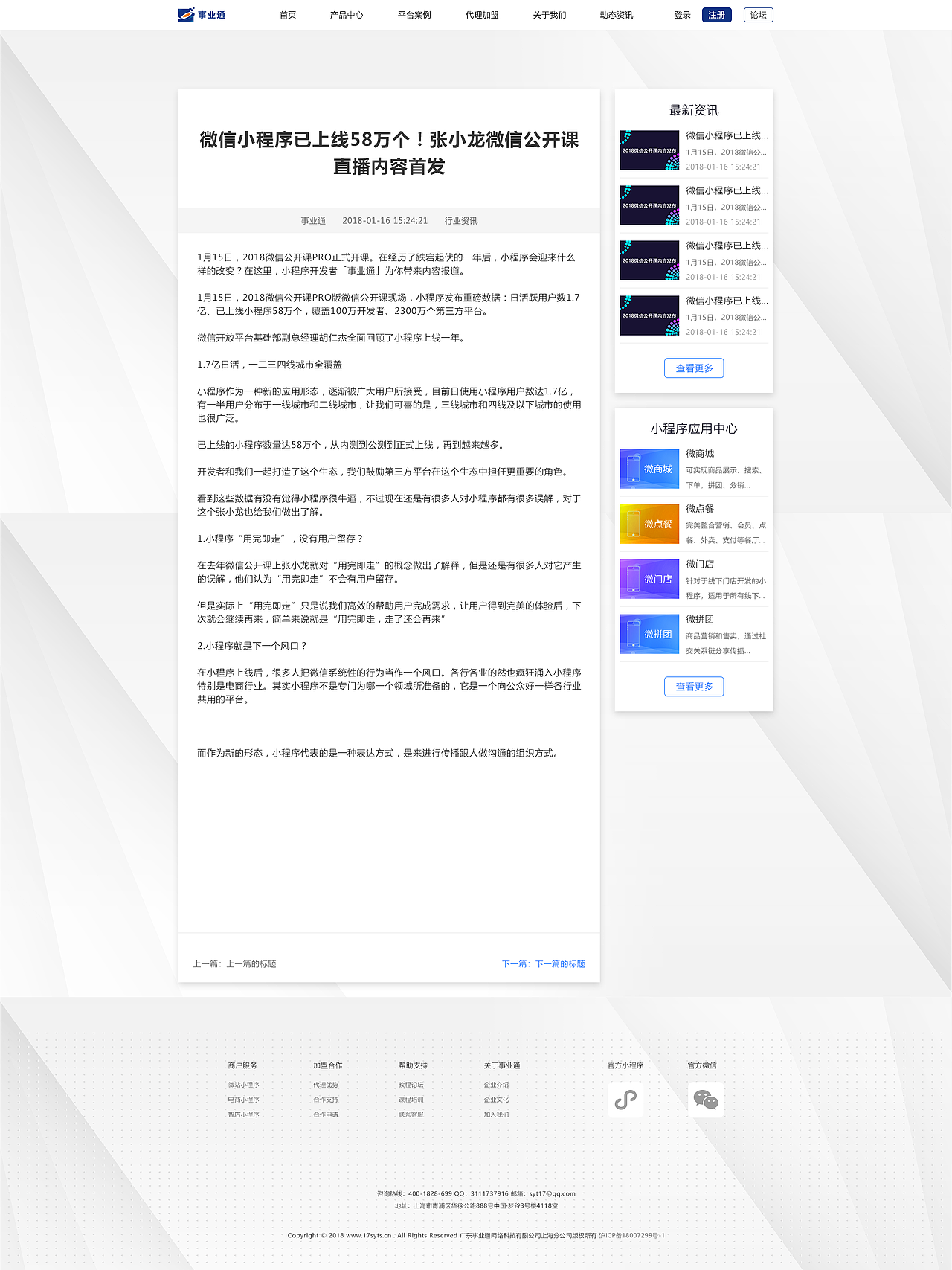Click 查看更多 under 小程序应用中心

694,686
